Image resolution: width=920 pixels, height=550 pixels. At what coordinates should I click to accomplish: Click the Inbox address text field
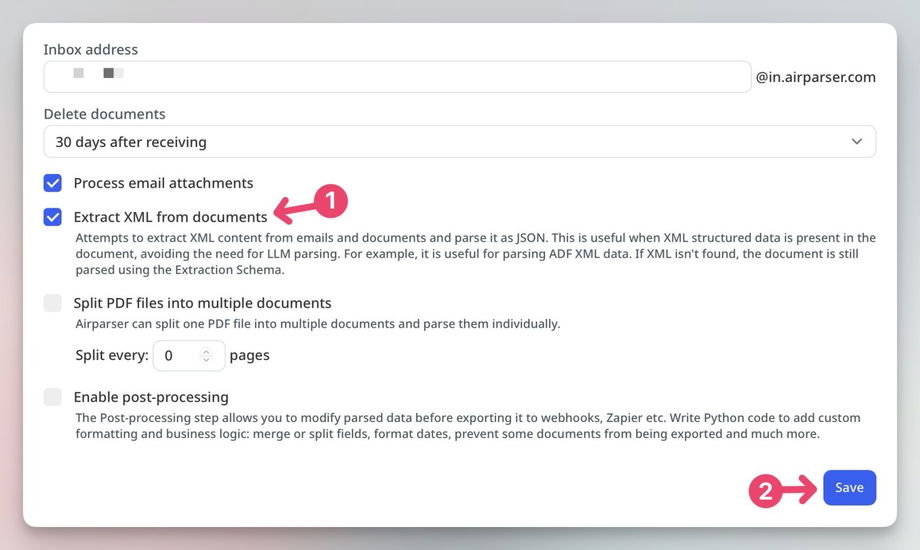click(397, 77)
